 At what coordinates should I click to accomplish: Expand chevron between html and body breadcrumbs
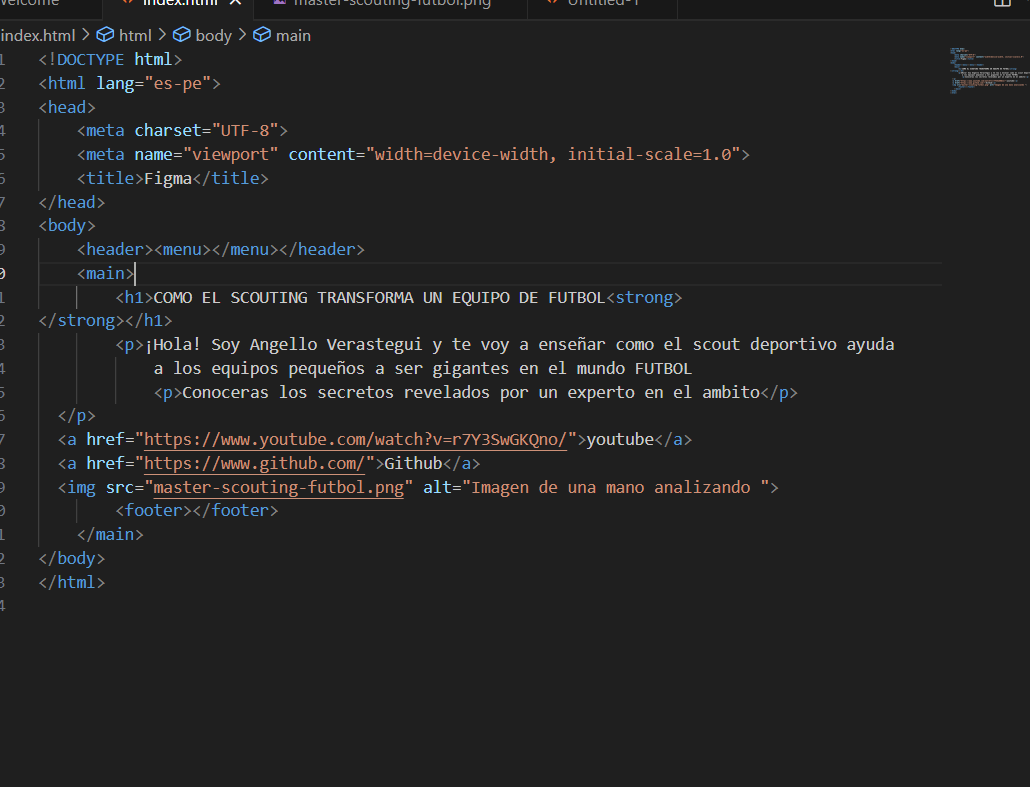[x=162, y=35]
